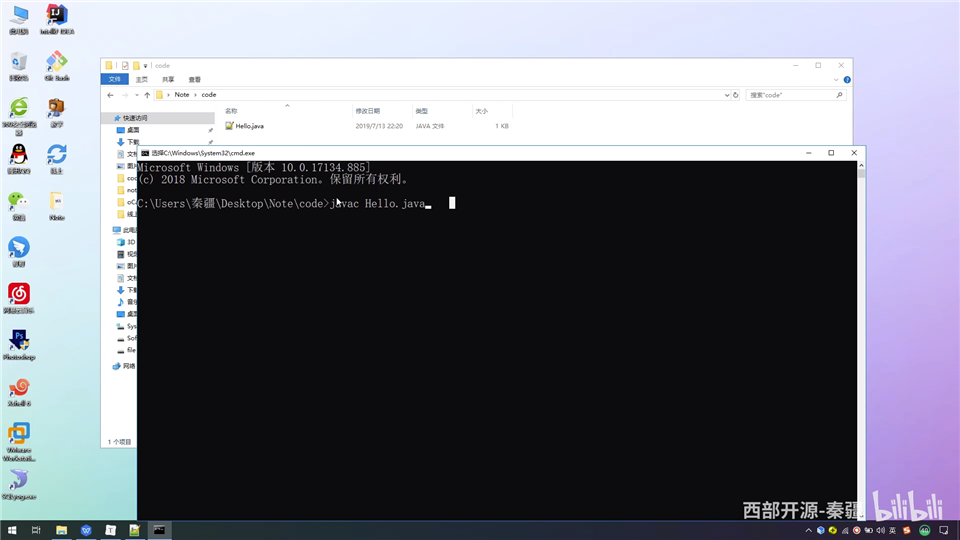
Task: Open the notification center icon in taskbar
Action: click(x=943, y=530)
